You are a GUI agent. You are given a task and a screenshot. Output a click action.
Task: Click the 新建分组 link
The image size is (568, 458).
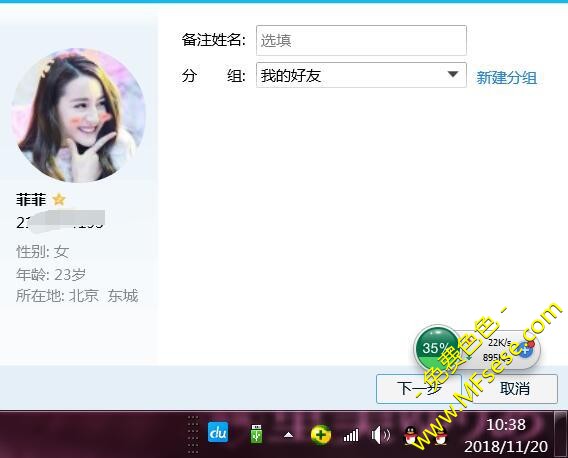pos(506,78)
